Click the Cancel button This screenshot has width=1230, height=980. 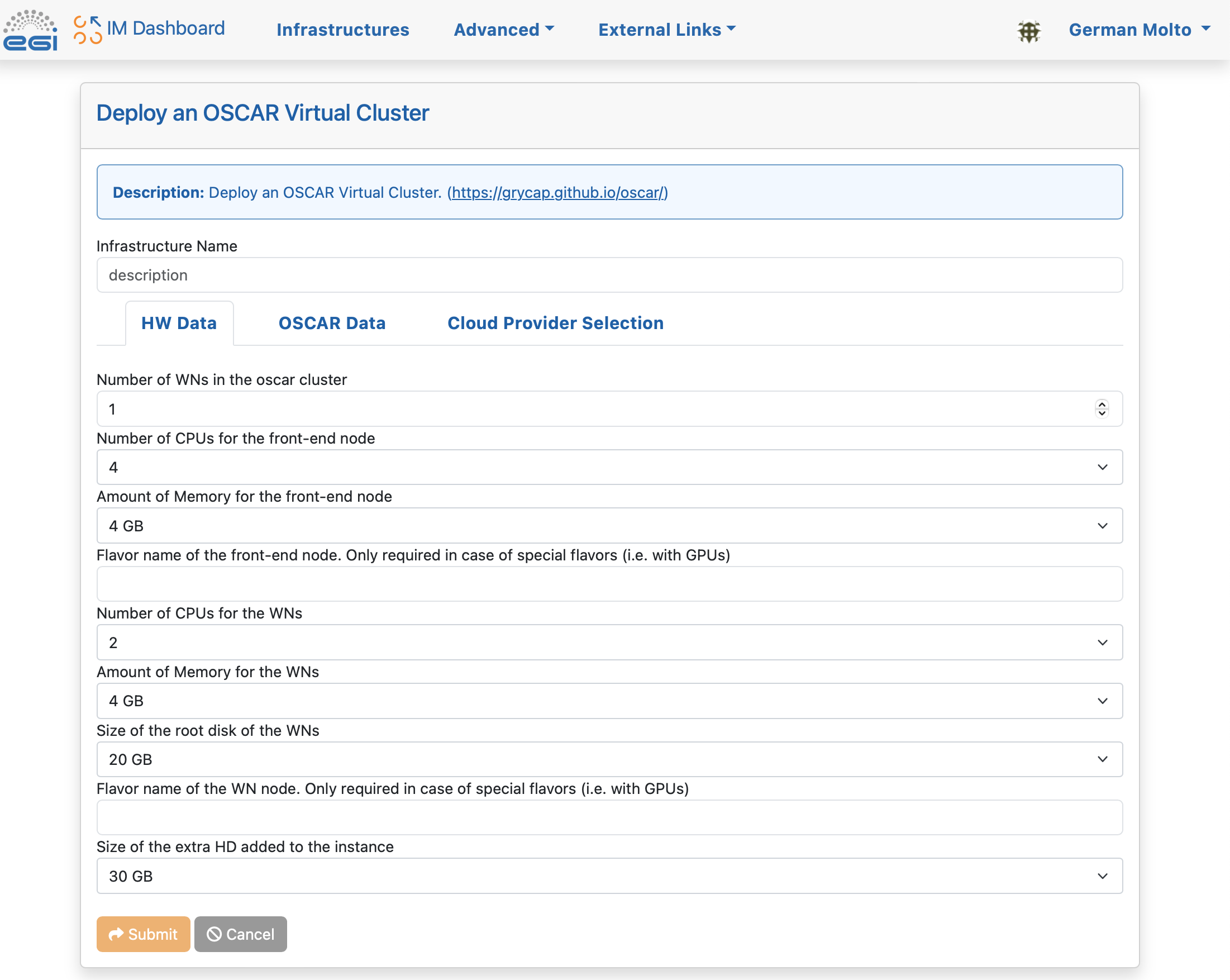pos(240,934)
